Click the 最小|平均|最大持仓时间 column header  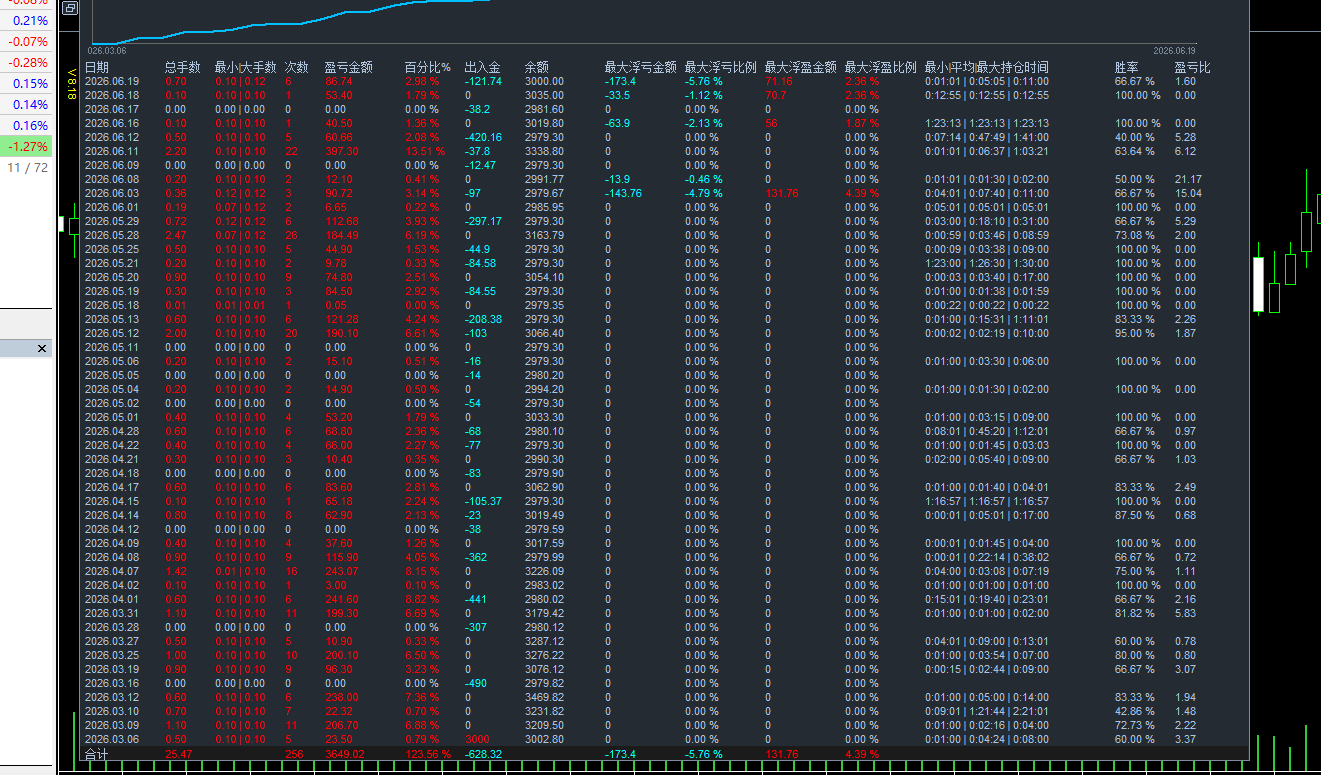(x=987, y=67)
